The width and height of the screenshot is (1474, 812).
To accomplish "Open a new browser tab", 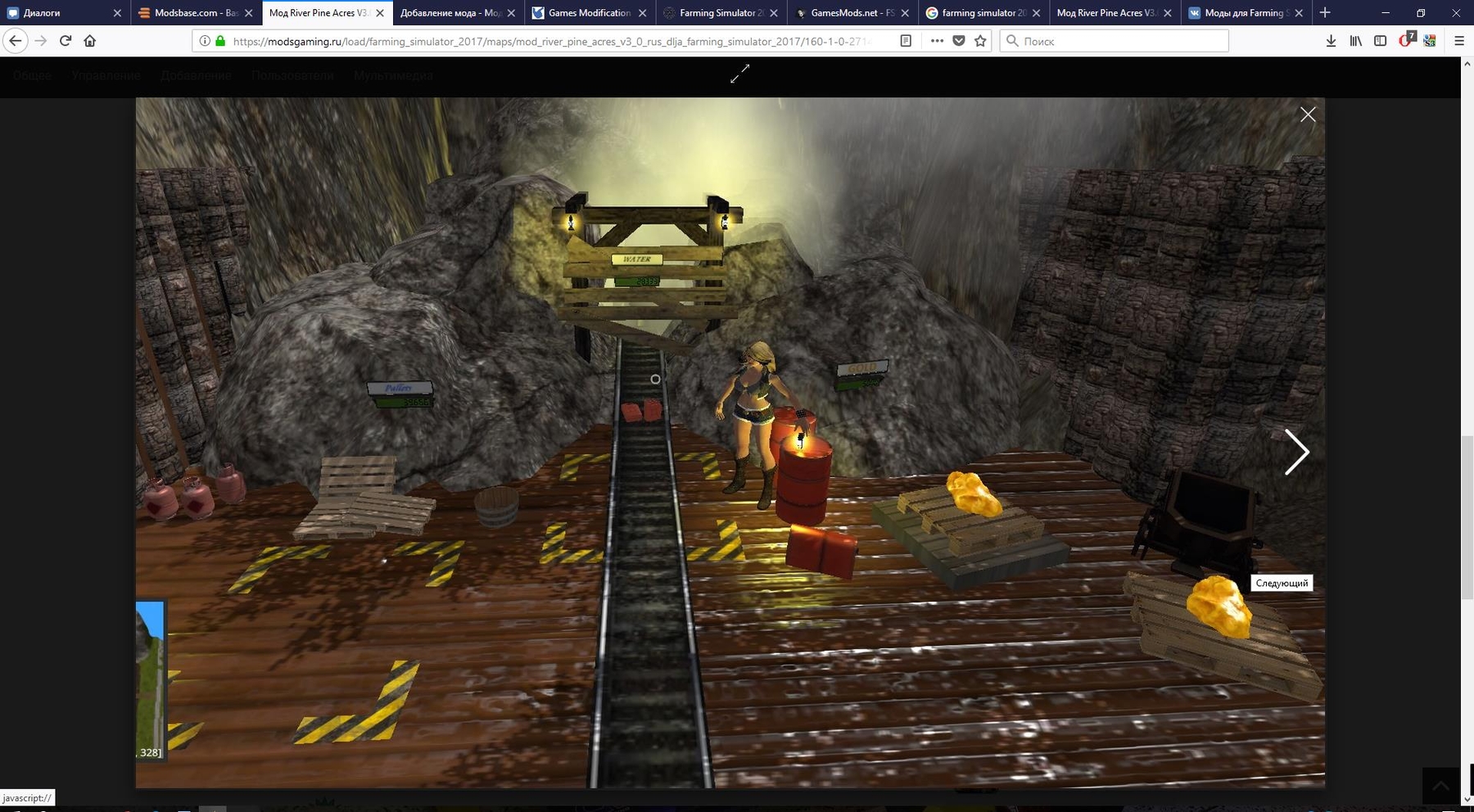I will tap(1325, 12).
